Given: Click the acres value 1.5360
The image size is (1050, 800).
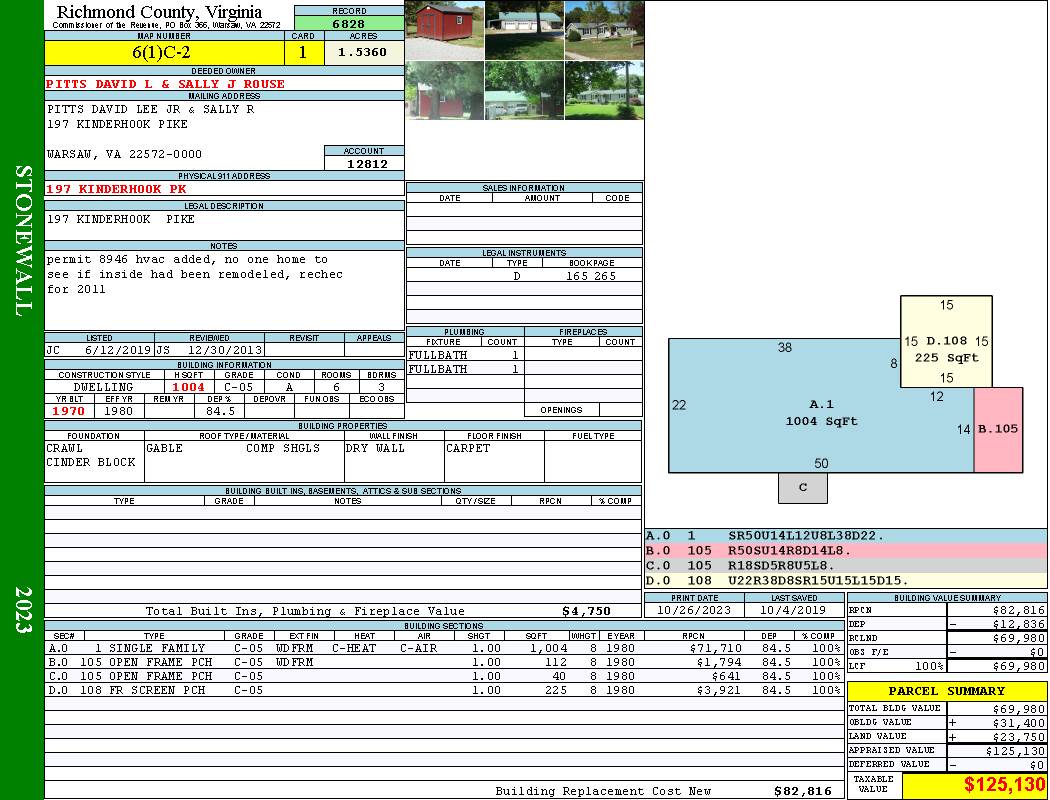Looking at the screenshot, I should (362, 52).
